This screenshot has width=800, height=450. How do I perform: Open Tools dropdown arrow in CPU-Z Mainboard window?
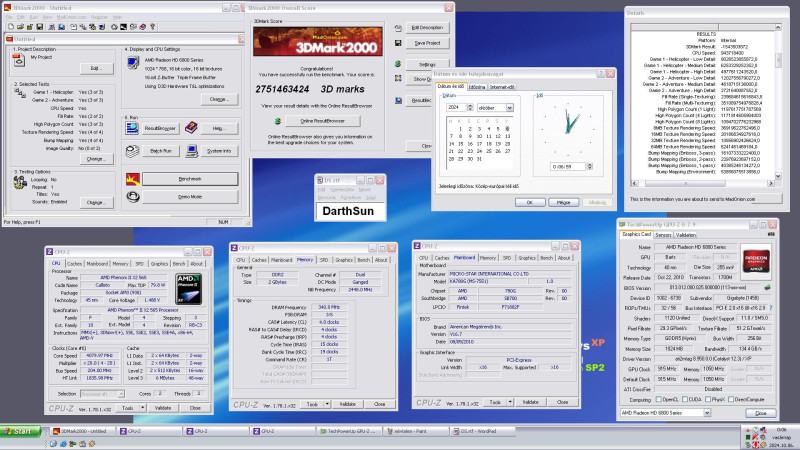pos(510,402)
